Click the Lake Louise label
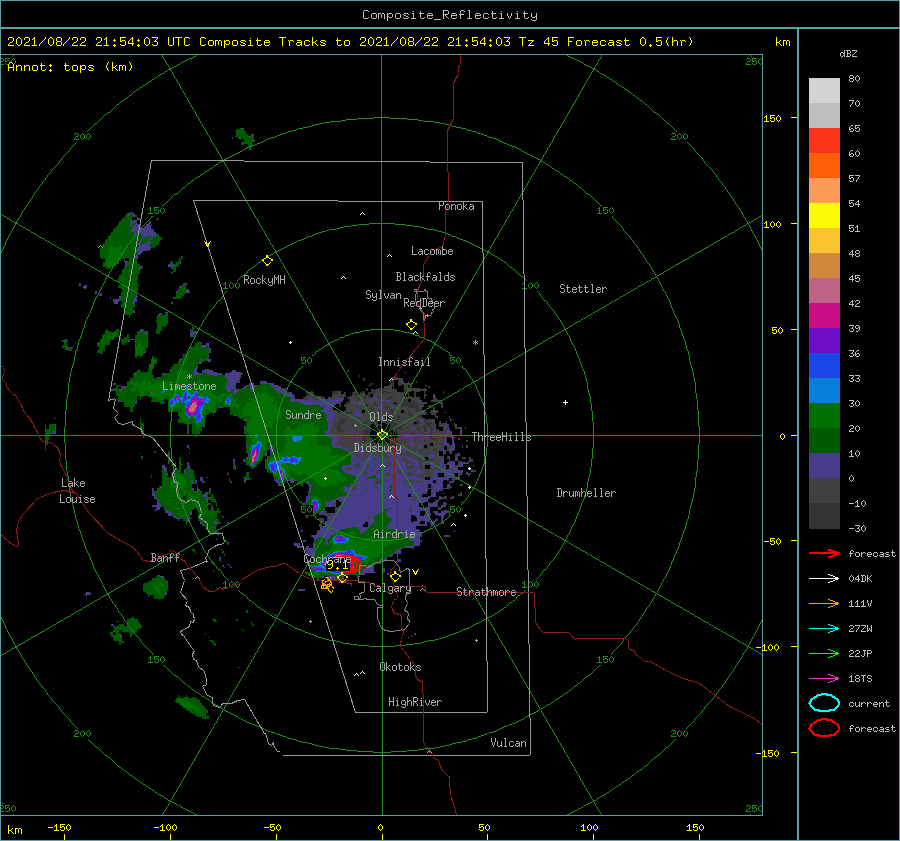Image resolution: width=900 pixels, height=841 pixels. [77, 491]
